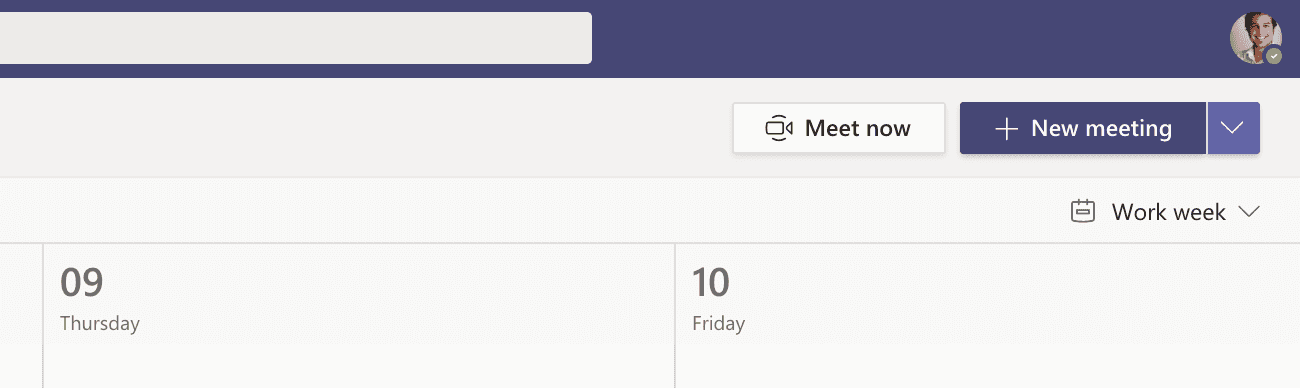The image size is (1300, 388).
Task: Select the Friday 10 day header
Action: pyautogui.click(x=987, y=298)
